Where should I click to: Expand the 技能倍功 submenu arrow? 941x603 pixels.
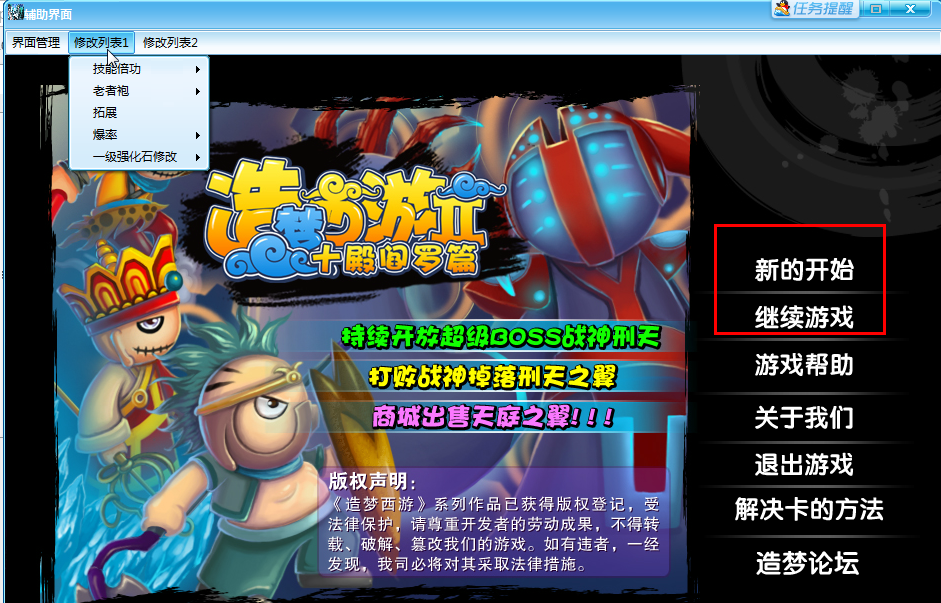[x=197, y=70]
